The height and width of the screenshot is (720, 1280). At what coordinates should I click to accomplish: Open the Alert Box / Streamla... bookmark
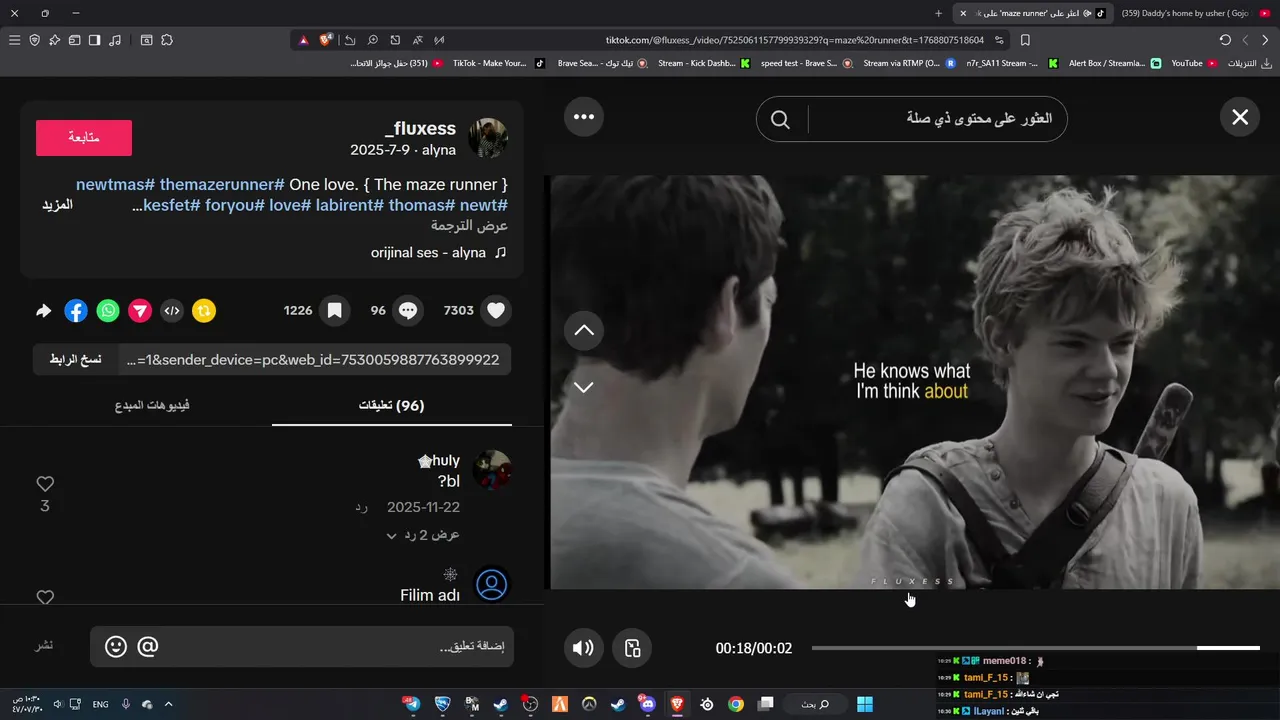coord(1114,63)
